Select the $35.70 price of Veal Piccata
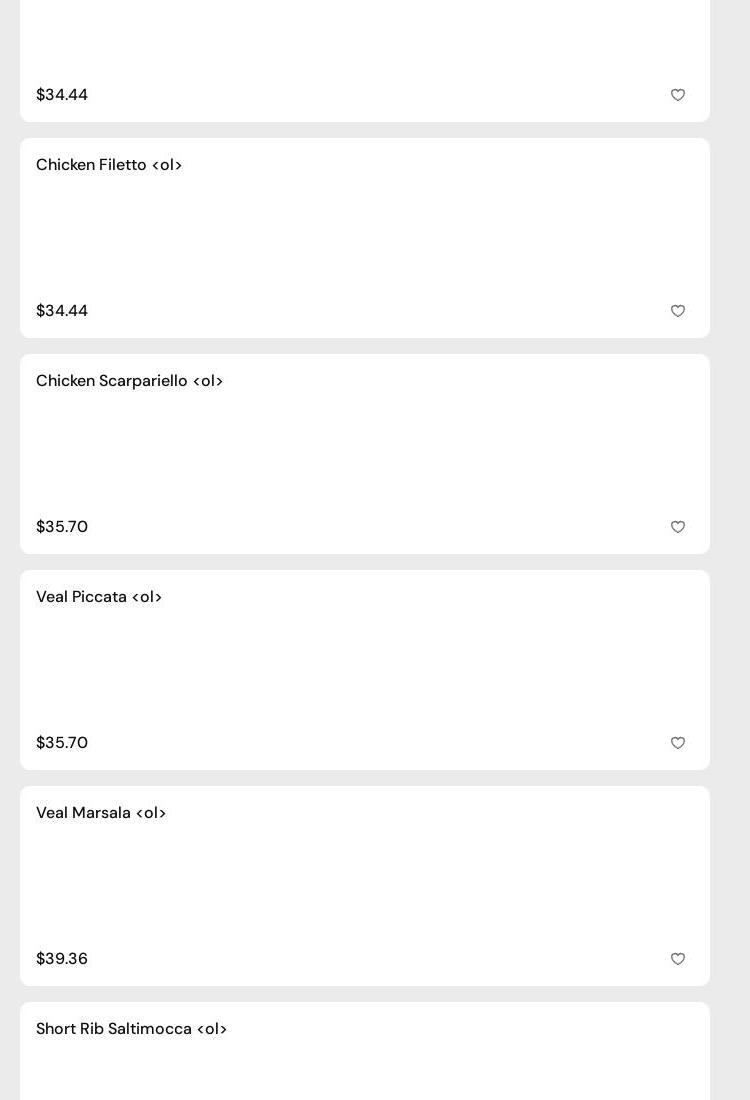The image size is (750, 1100). [62, 743]
